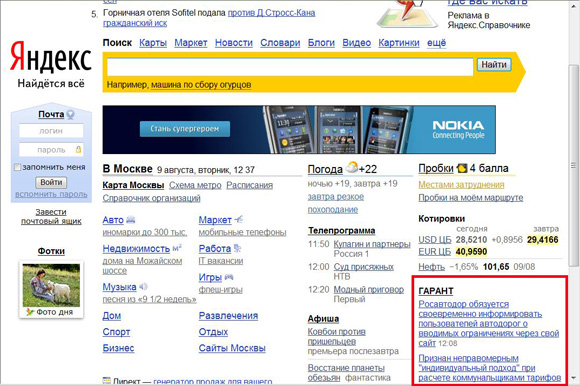Viewport: 580px width, 386px height.
Task: Click the логин input field
Action: (x=51, y=131)
